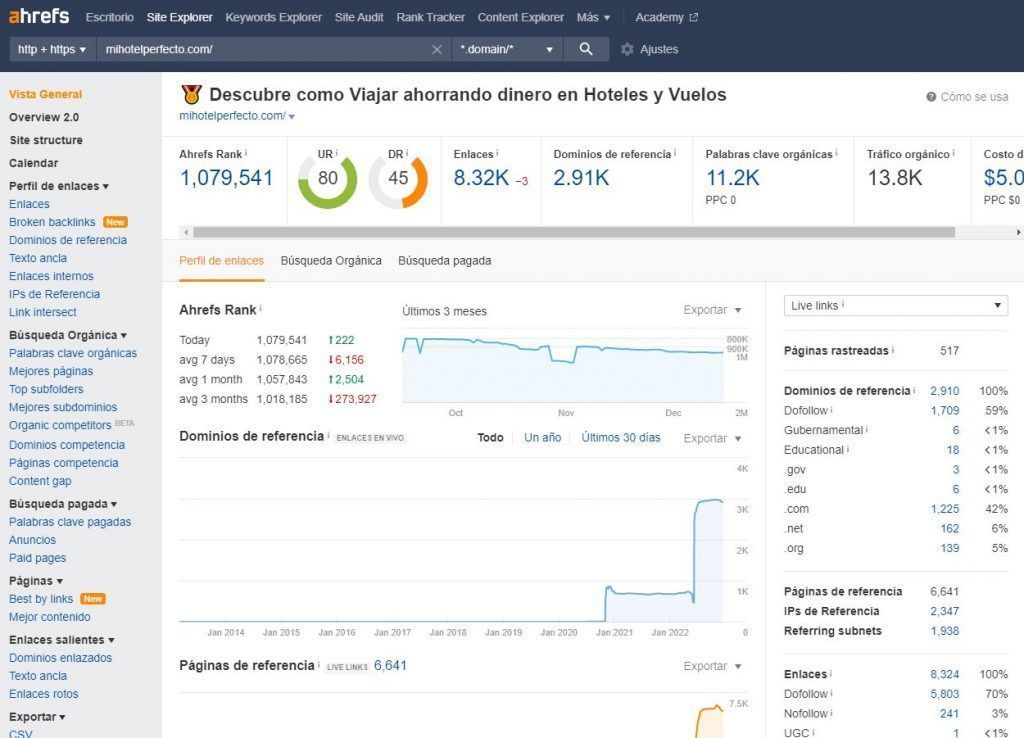Click the UR 80 gauge
This screenshot has height=738, width=1024.
(327, 178)
